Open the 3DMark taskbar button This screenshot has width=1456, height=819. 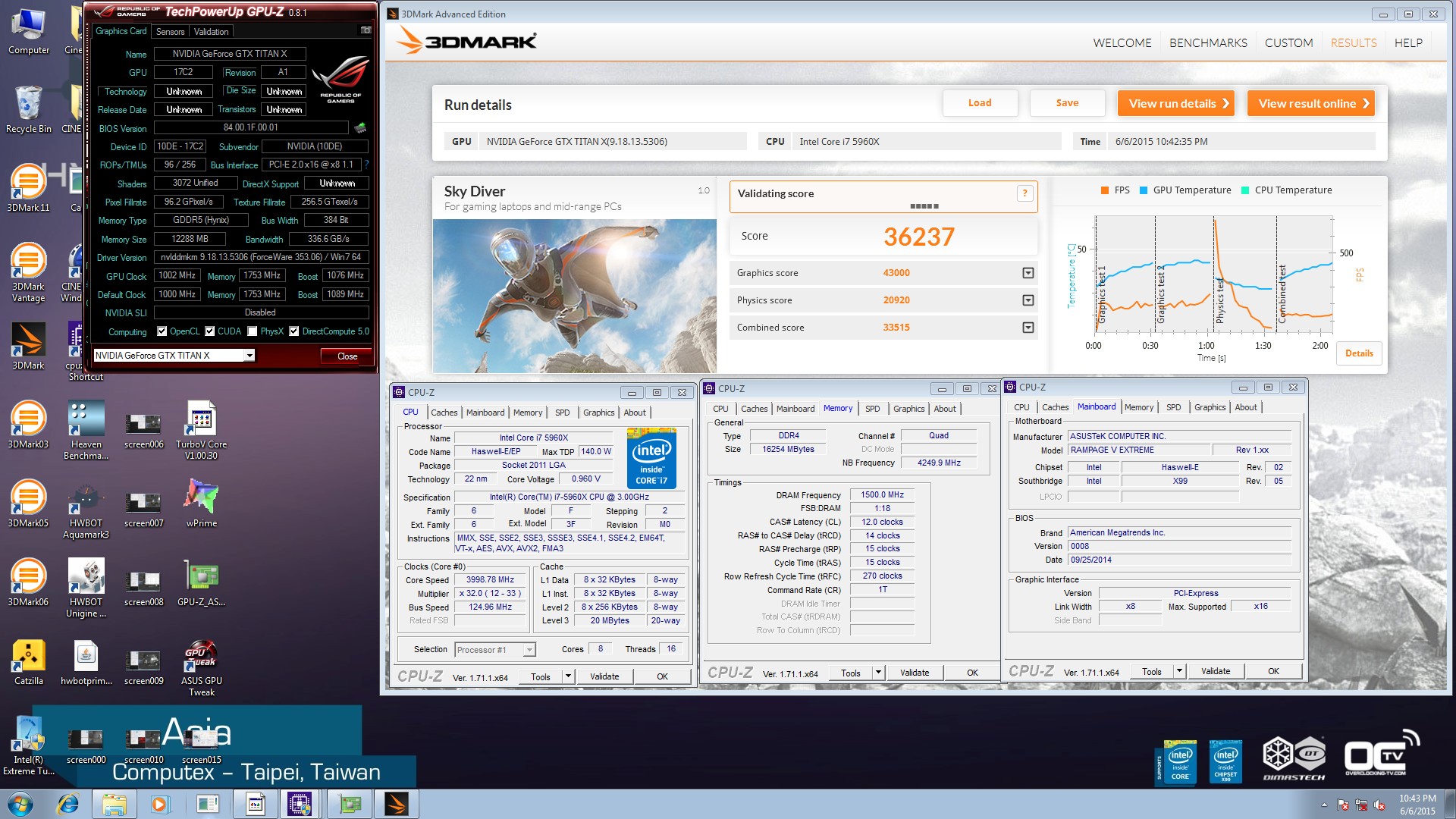pos(396,804)
